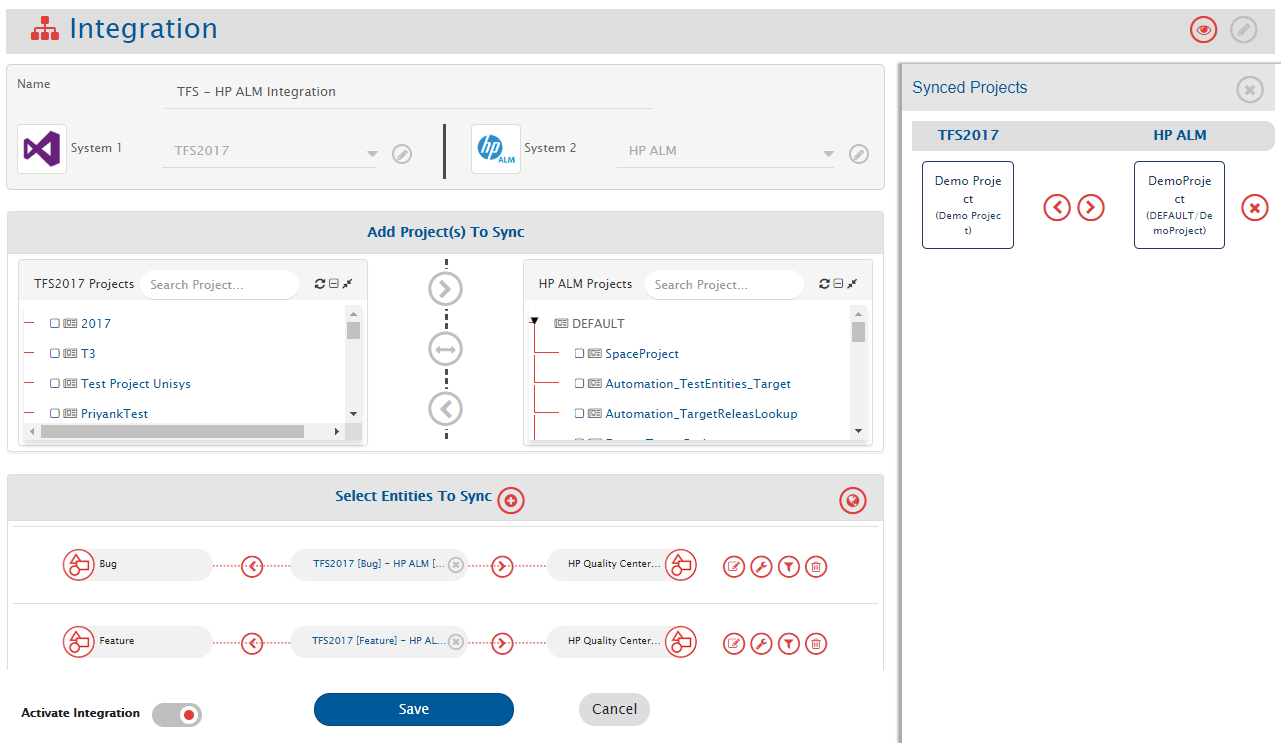
Task: Click the eye view icon in header
Action: (x=1203, y=30)
